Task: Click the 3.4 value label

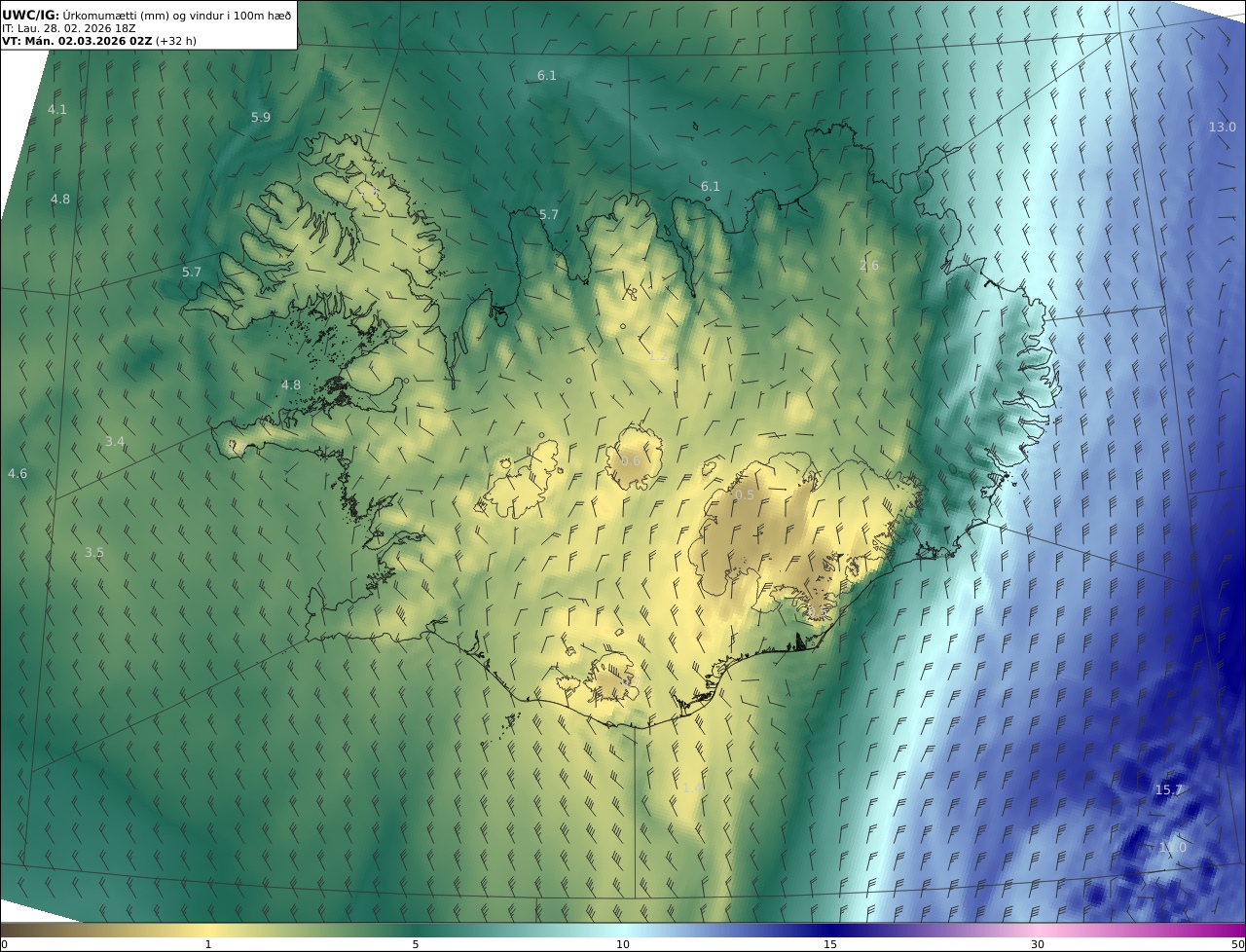Action: click(x=115, y=442)
